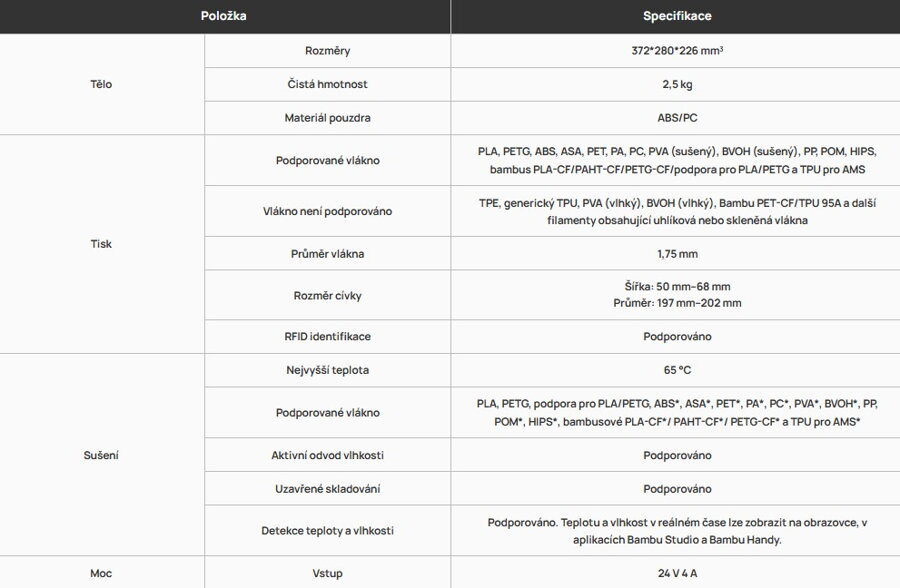Select the 2,5 kg weight value

677,84
